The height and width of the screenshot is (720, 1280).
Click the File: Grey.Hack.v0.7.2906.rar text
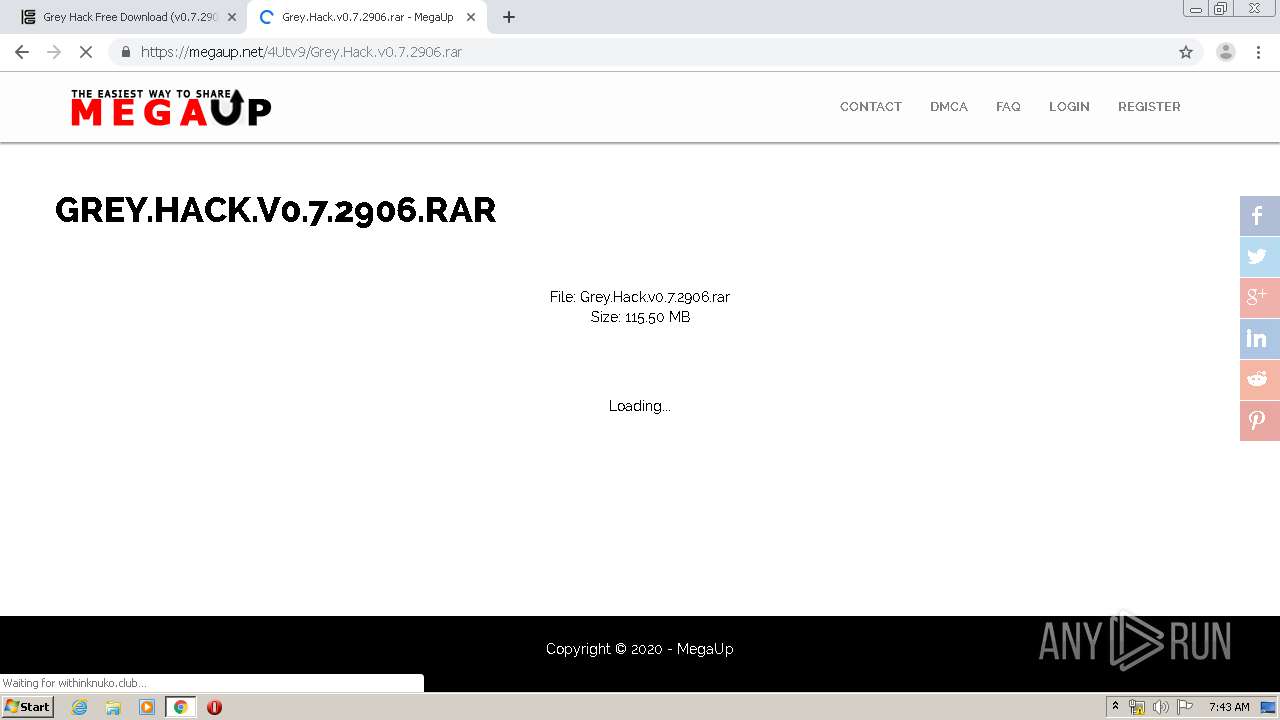[640, 297]
